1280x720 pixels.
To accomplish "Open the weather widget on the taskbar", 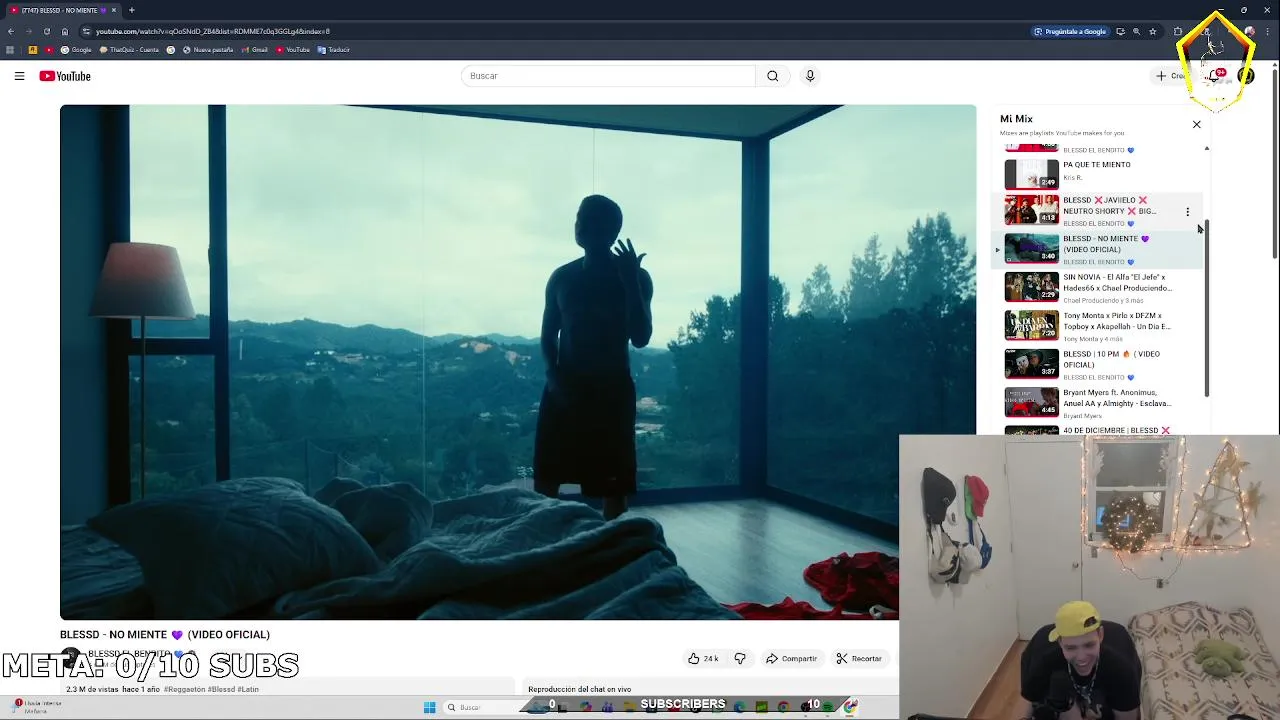I will 35,707.
